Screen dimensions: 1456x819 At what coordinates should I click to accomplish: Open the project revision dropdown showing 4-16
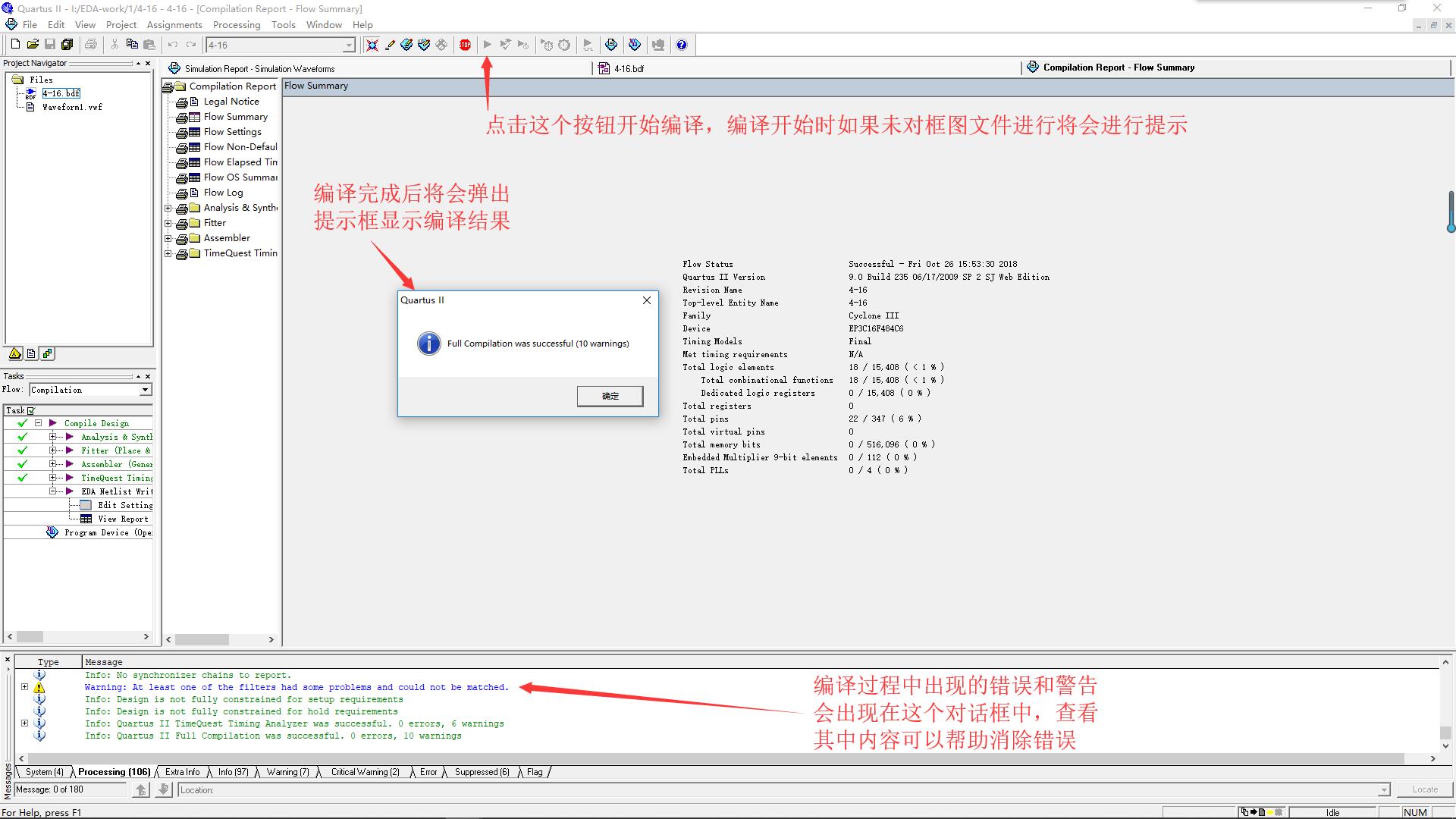click(x=348, y=45)
